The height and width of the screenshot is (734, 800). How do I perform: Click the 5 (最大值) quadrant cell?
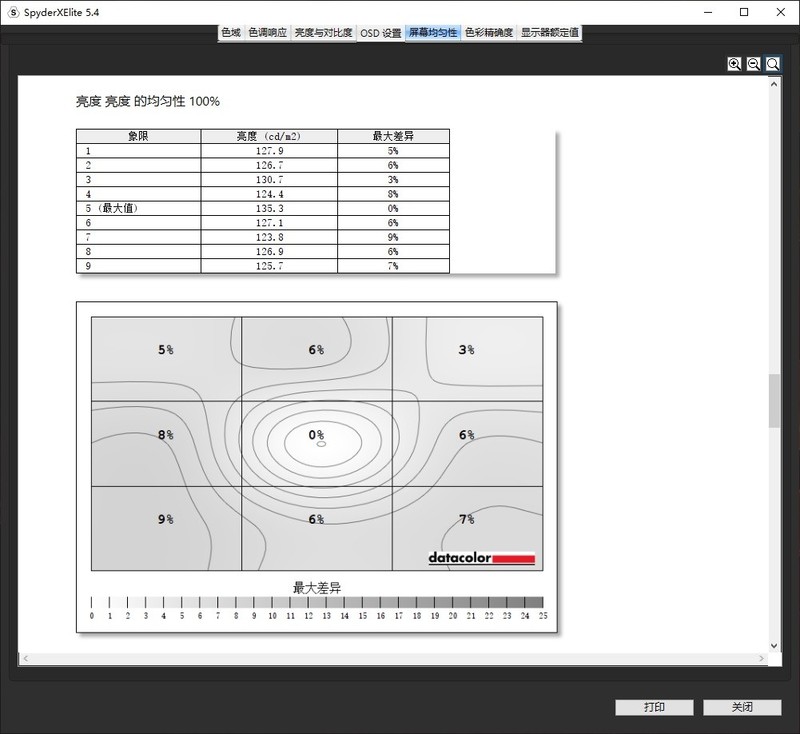(138, 208)
